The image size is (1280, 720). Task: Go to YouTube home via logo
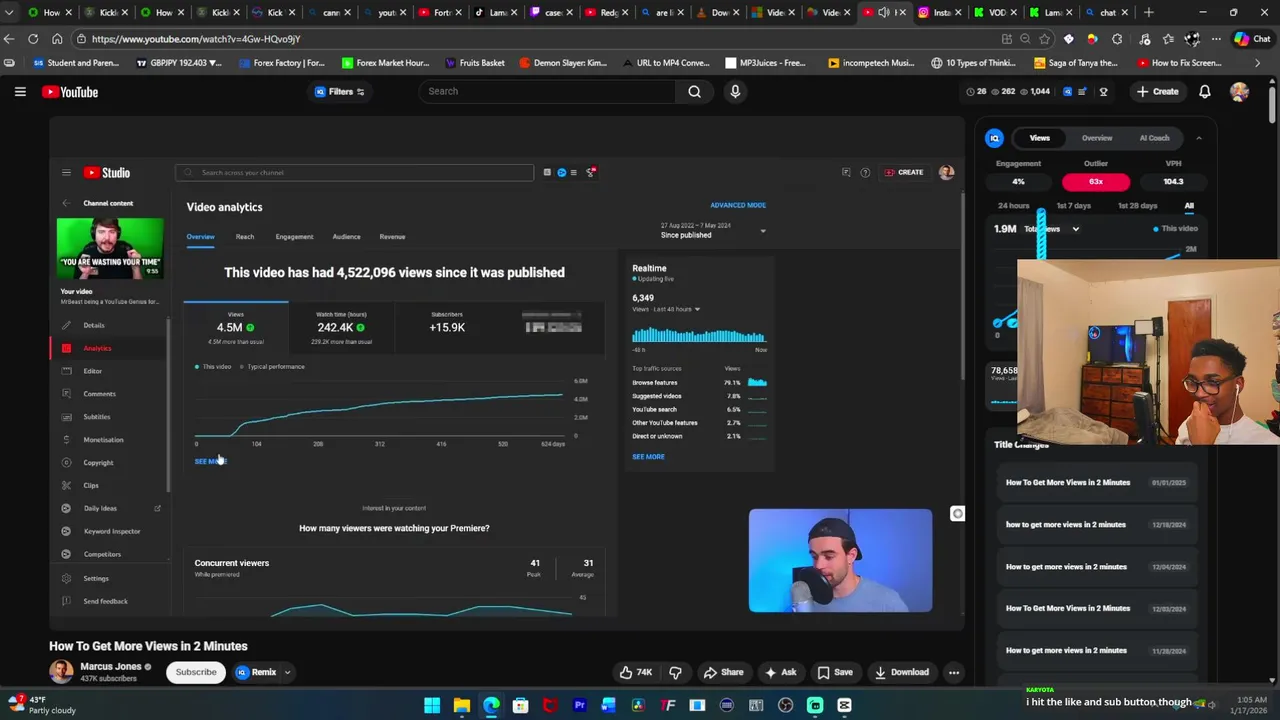click(70, 92)
